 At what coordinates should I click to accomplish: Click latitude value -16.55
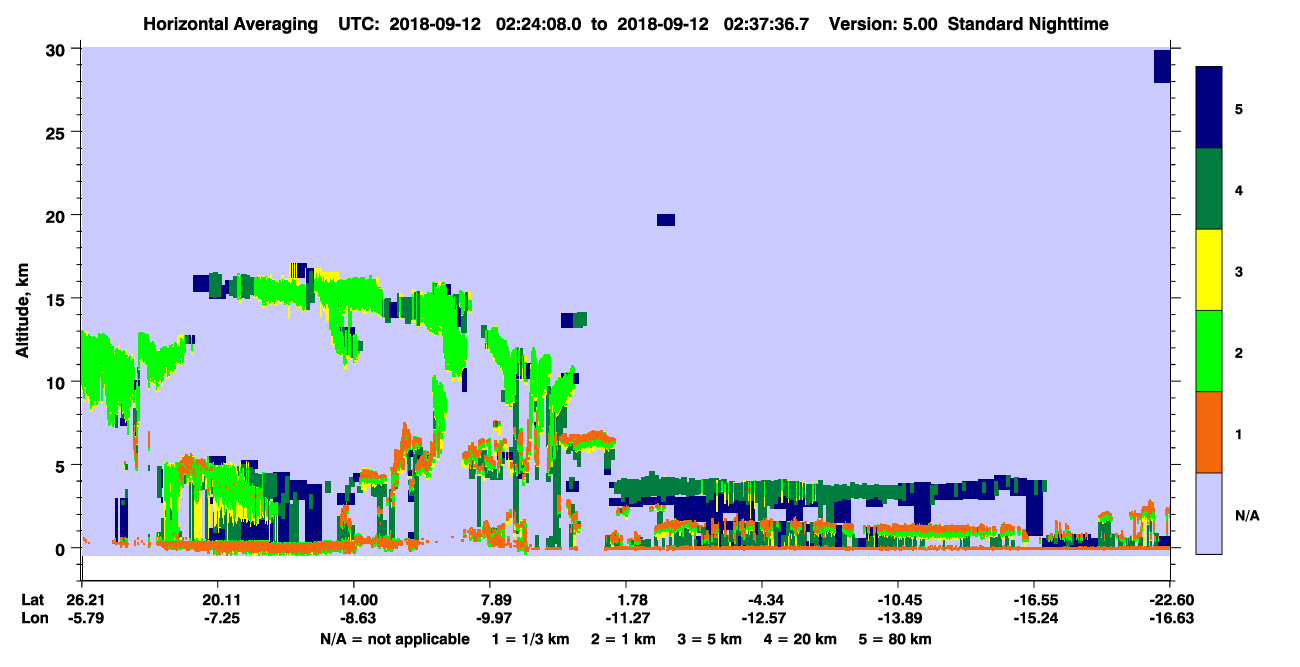coord(1034,600)
